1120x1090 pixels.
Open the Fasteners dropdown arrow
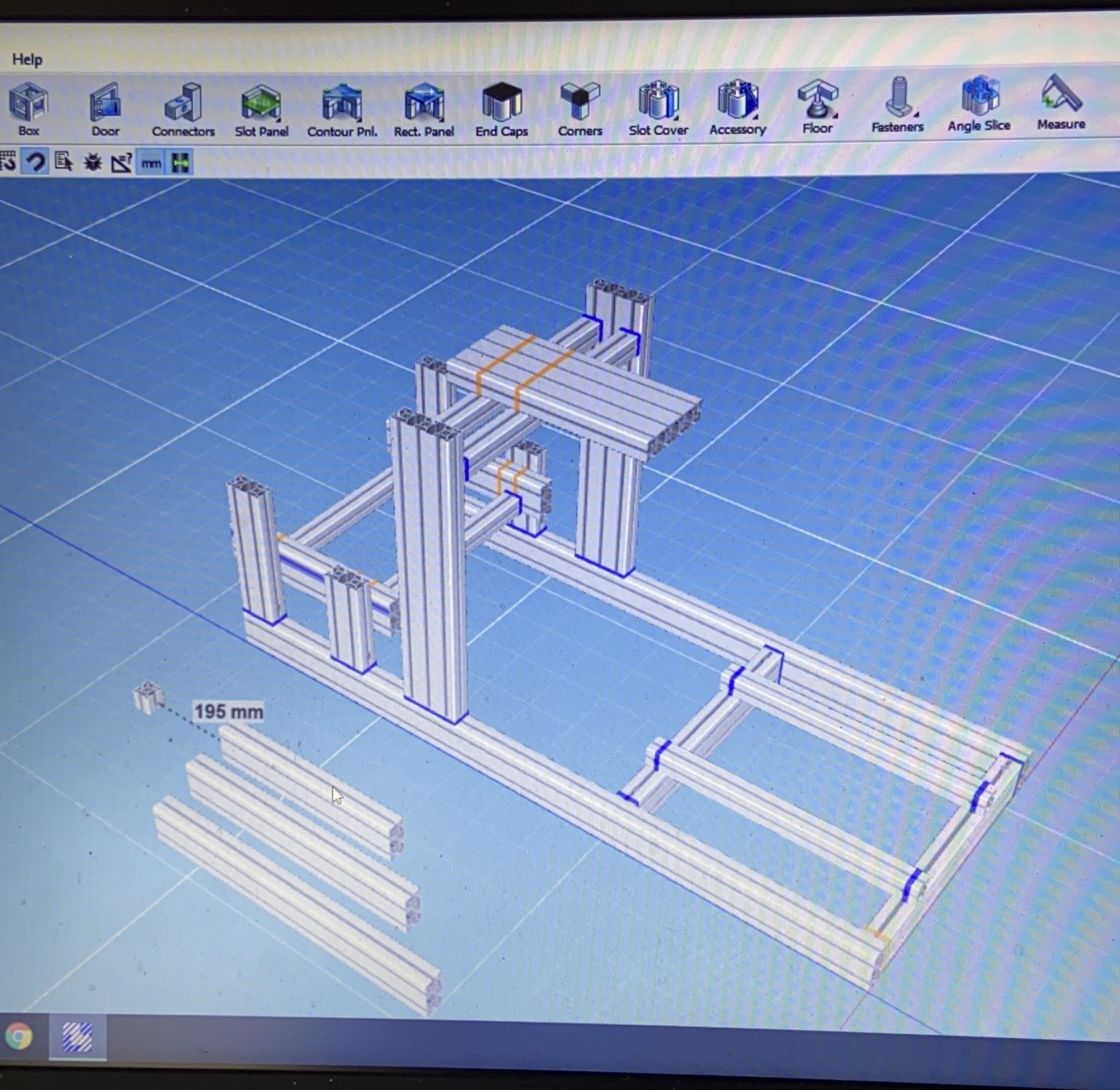(x=916, y=114)
